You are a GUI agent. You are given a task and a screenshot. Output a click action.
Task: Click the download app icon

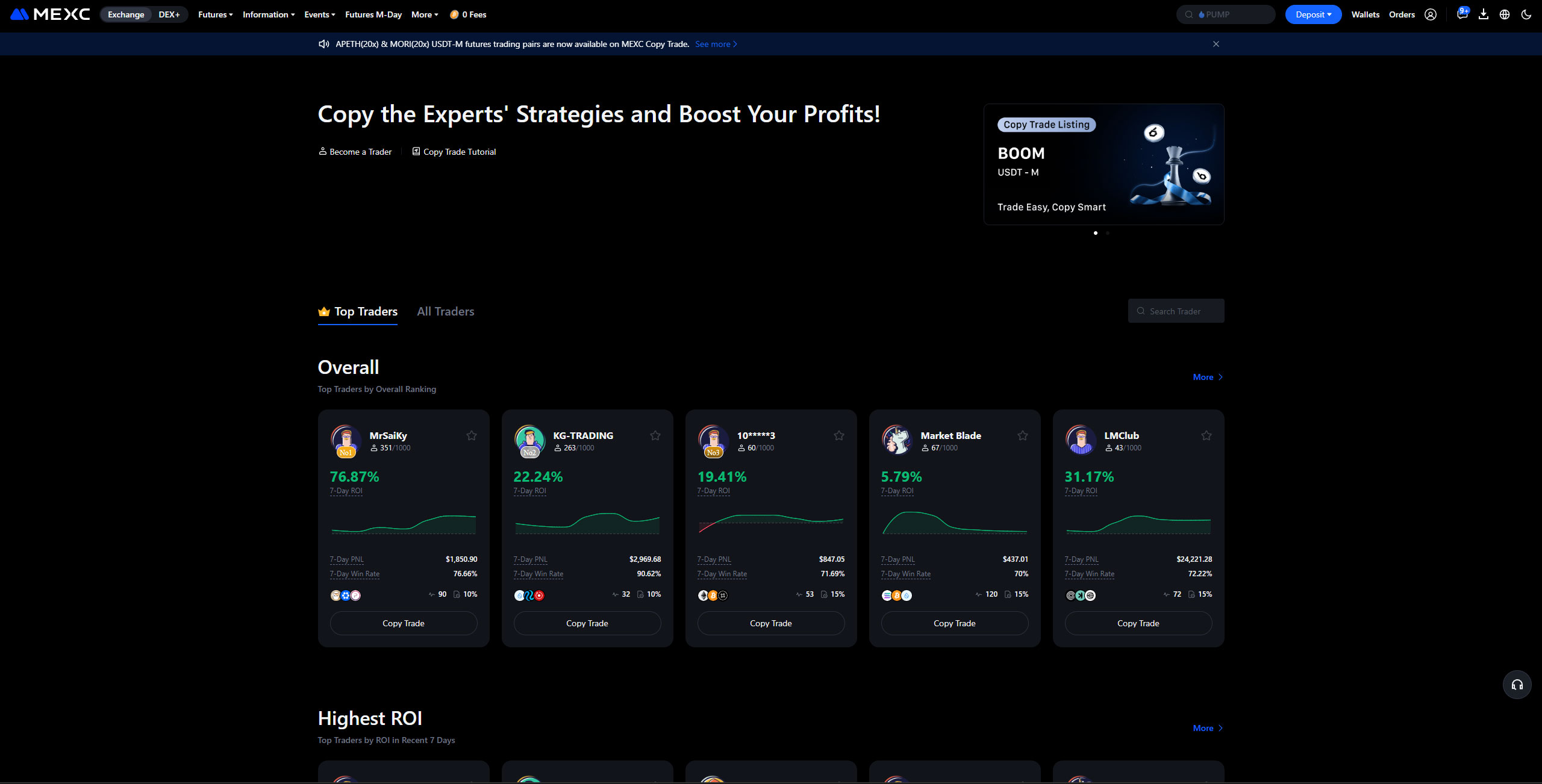(1484, 14)
